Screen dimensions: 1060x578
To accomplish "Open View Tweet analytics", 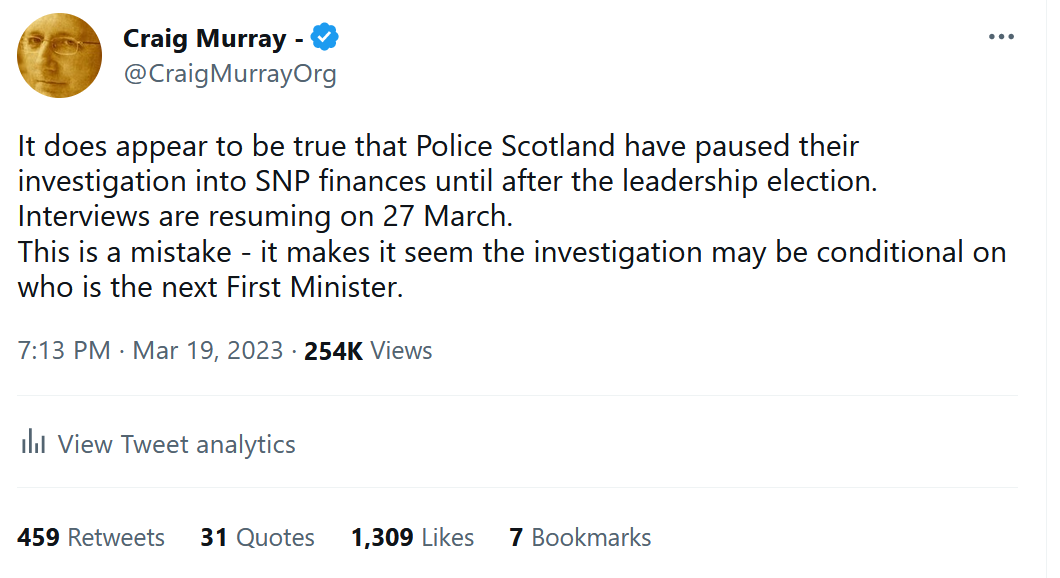I will (x=176, y=444).
